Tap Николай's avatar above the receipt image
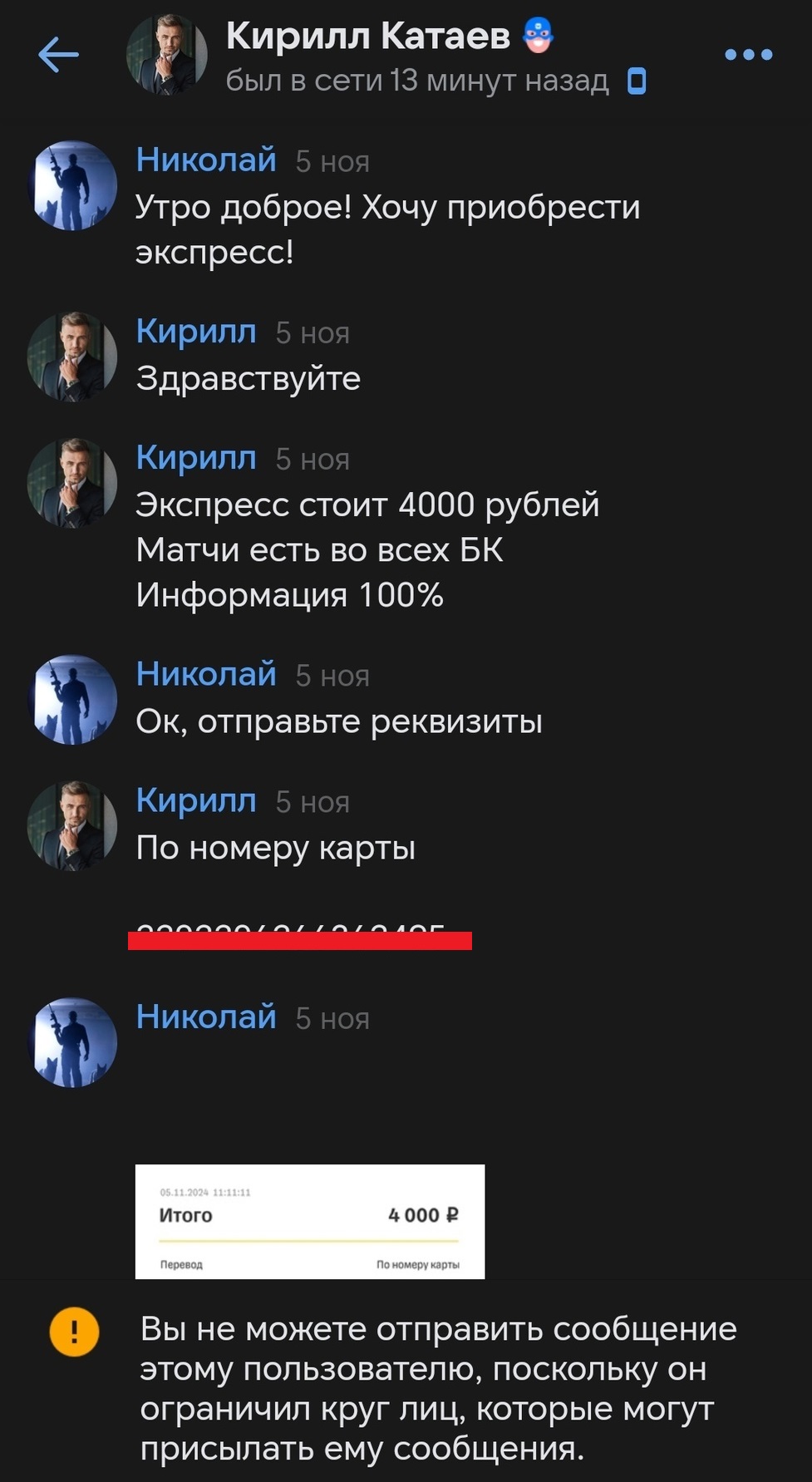 (x=72, y=1042)
